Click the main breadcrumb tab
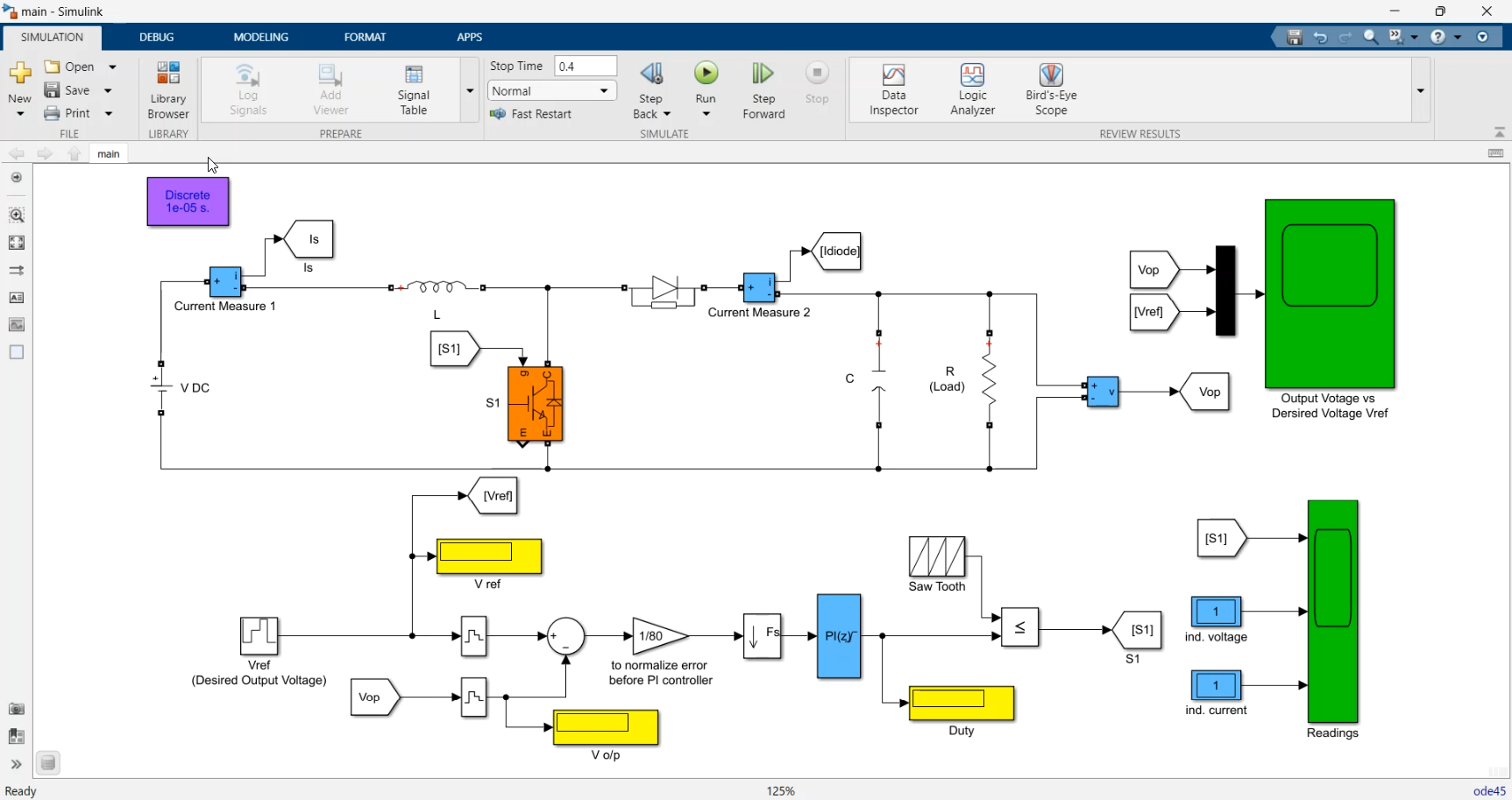1512x800 pixels. 109,154
